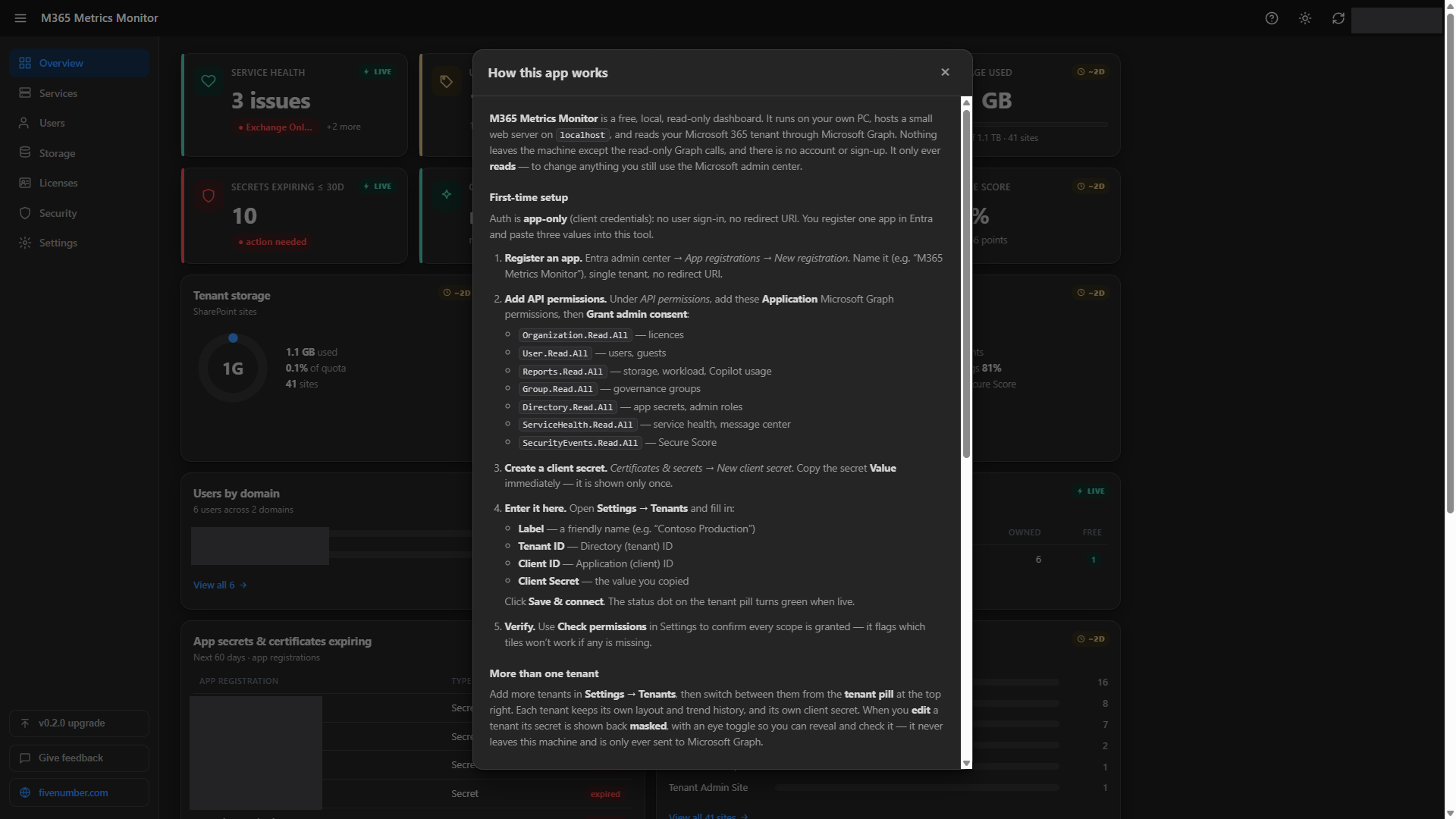Click the More than one tenant heading
Screen dimensions: 1456x819
tap(544, 673)
